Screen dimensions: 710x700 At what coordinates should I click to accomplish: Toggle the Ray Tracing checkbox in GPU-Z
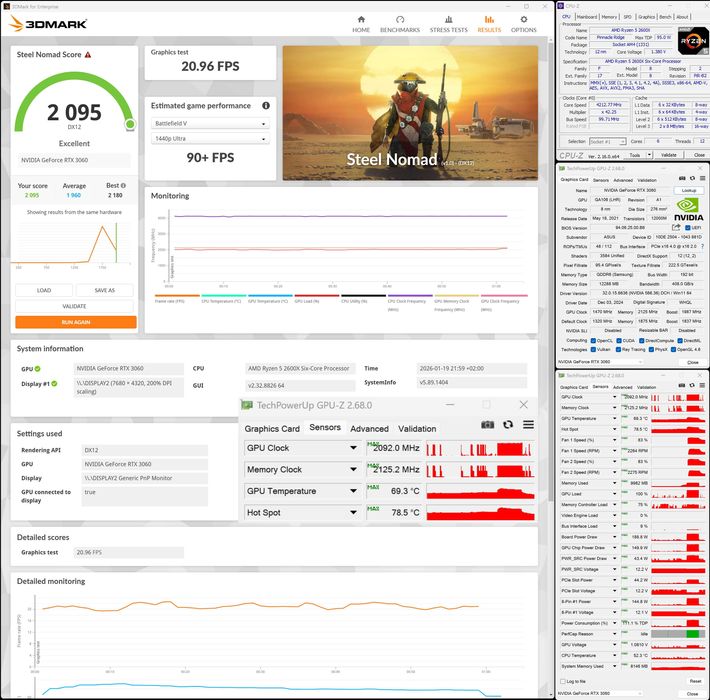619,350
